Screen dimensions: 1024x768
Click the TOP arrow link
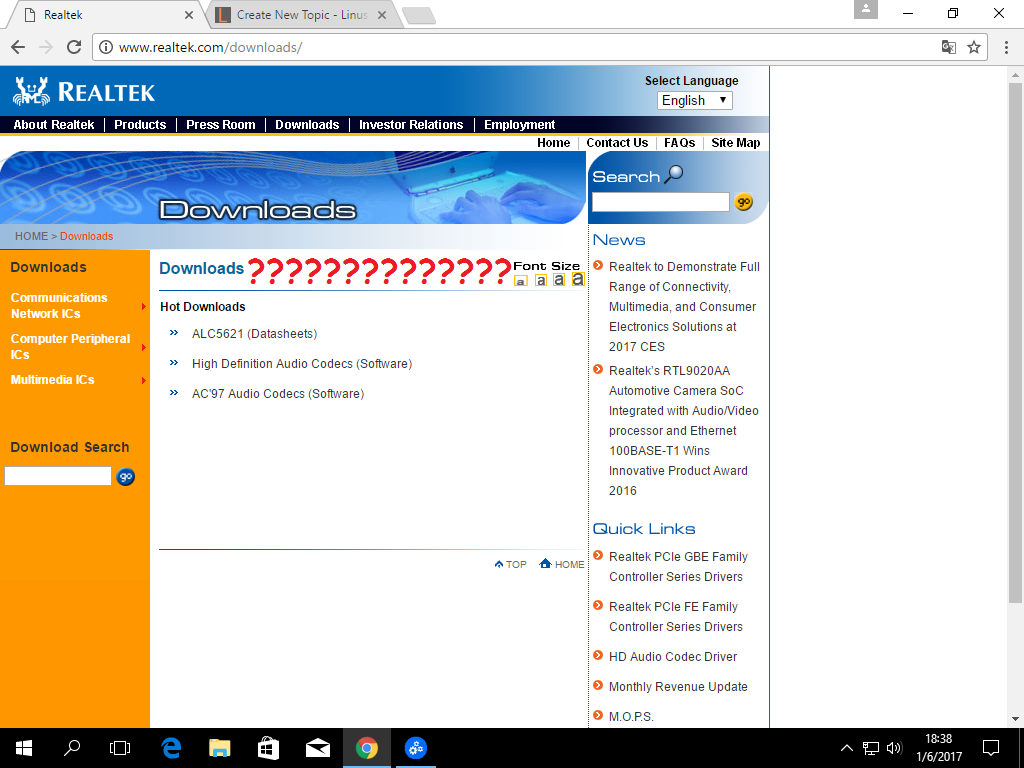[x=511, y=564]
